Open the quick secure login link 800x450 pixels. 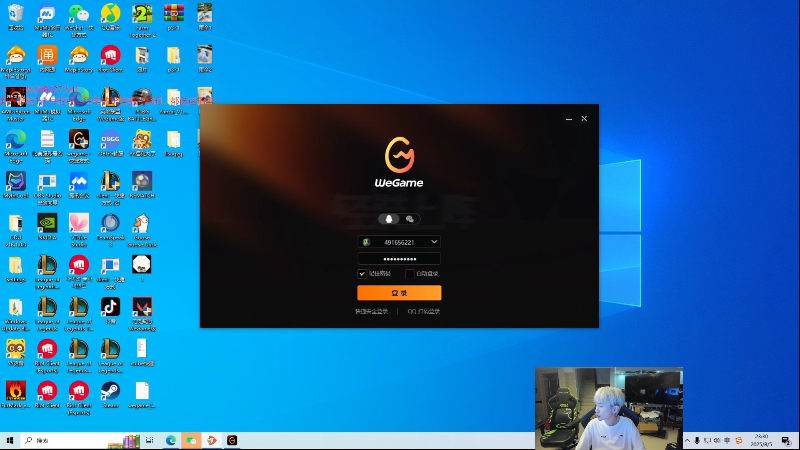[371, 311]
